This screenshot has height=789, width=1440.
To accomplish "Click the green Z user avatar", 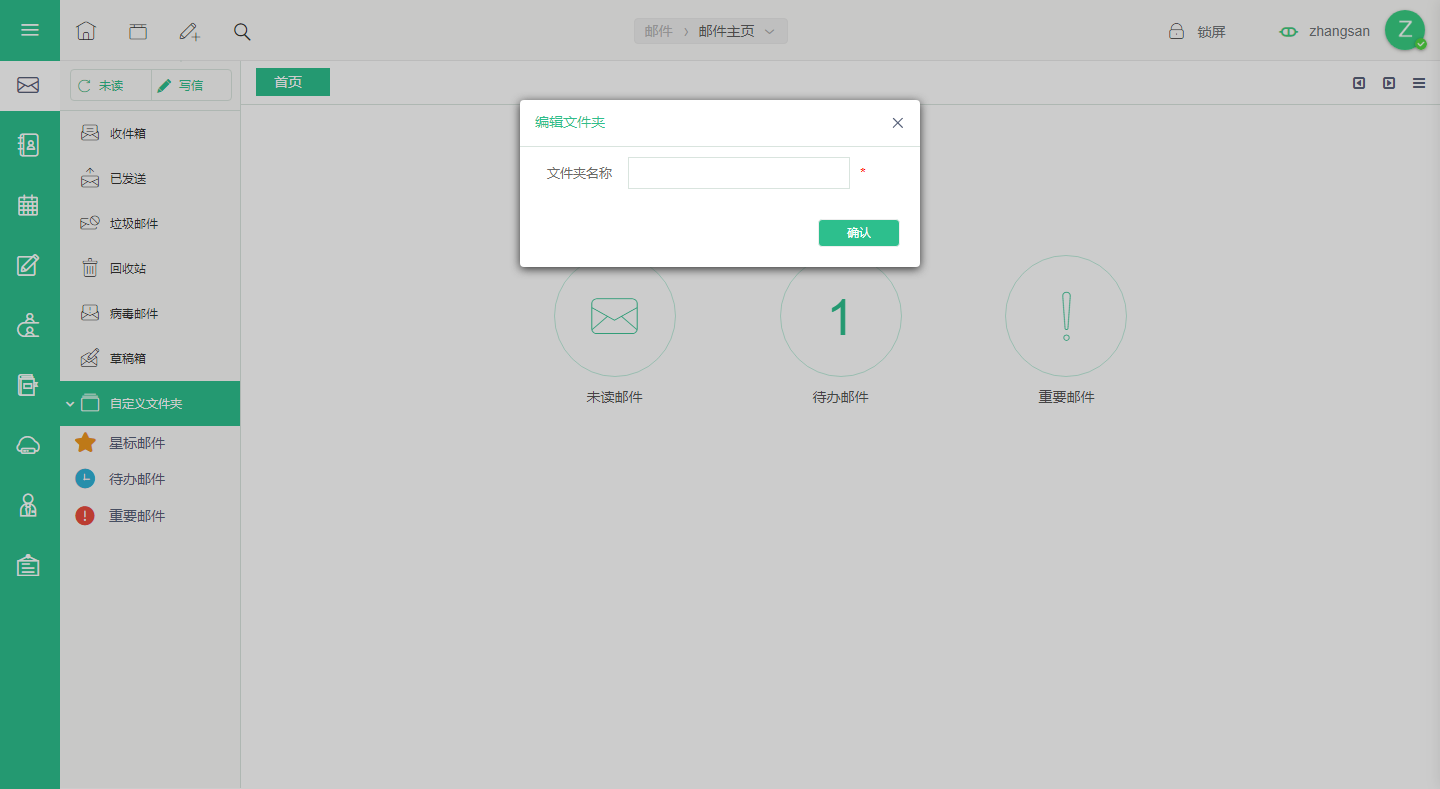I will click(x=1405, y=30).
